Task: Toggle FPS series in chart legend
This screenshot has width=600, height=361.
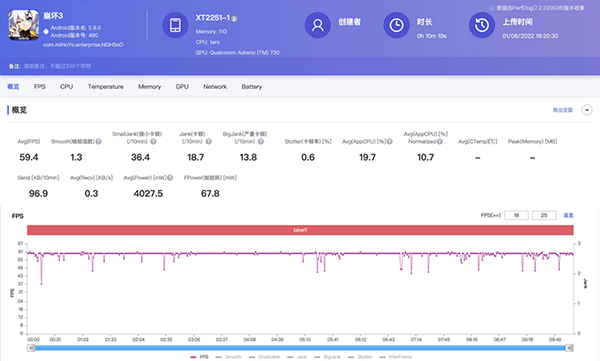Action: tap(199, 357)
